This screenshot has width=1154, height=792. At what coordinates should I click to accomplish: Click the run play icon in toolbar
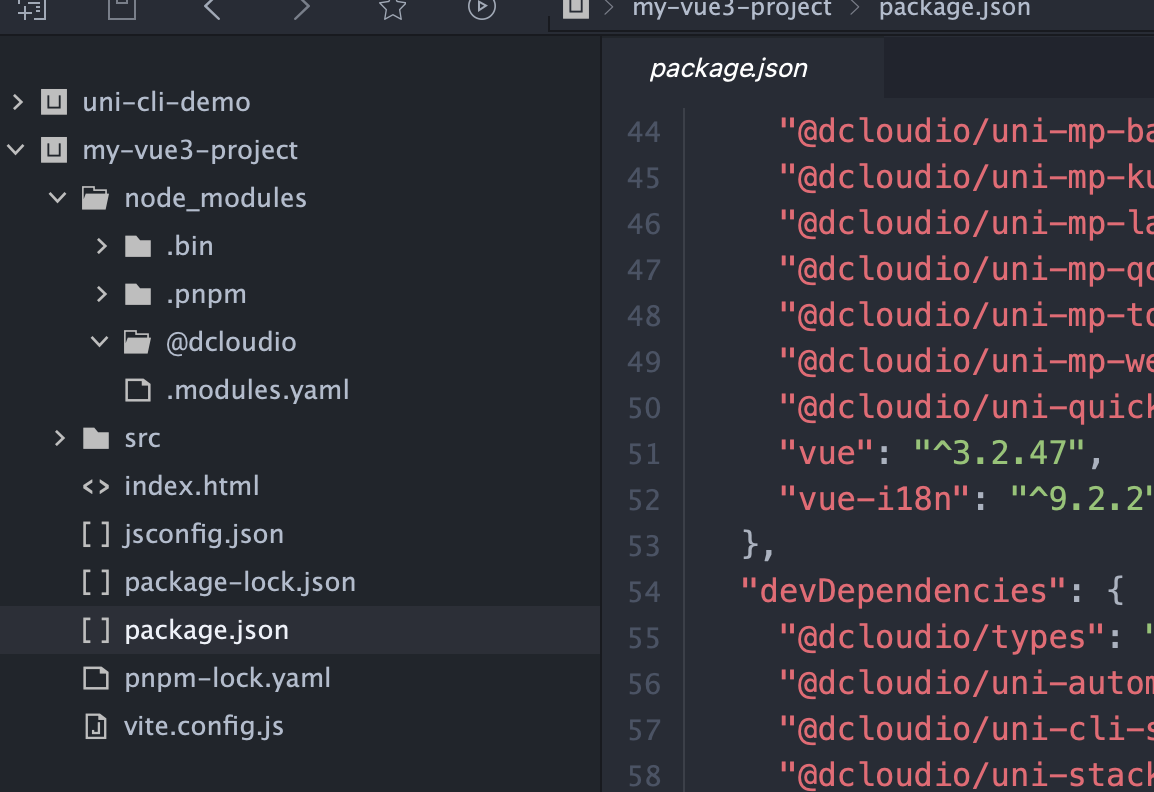tap(482, 8)
